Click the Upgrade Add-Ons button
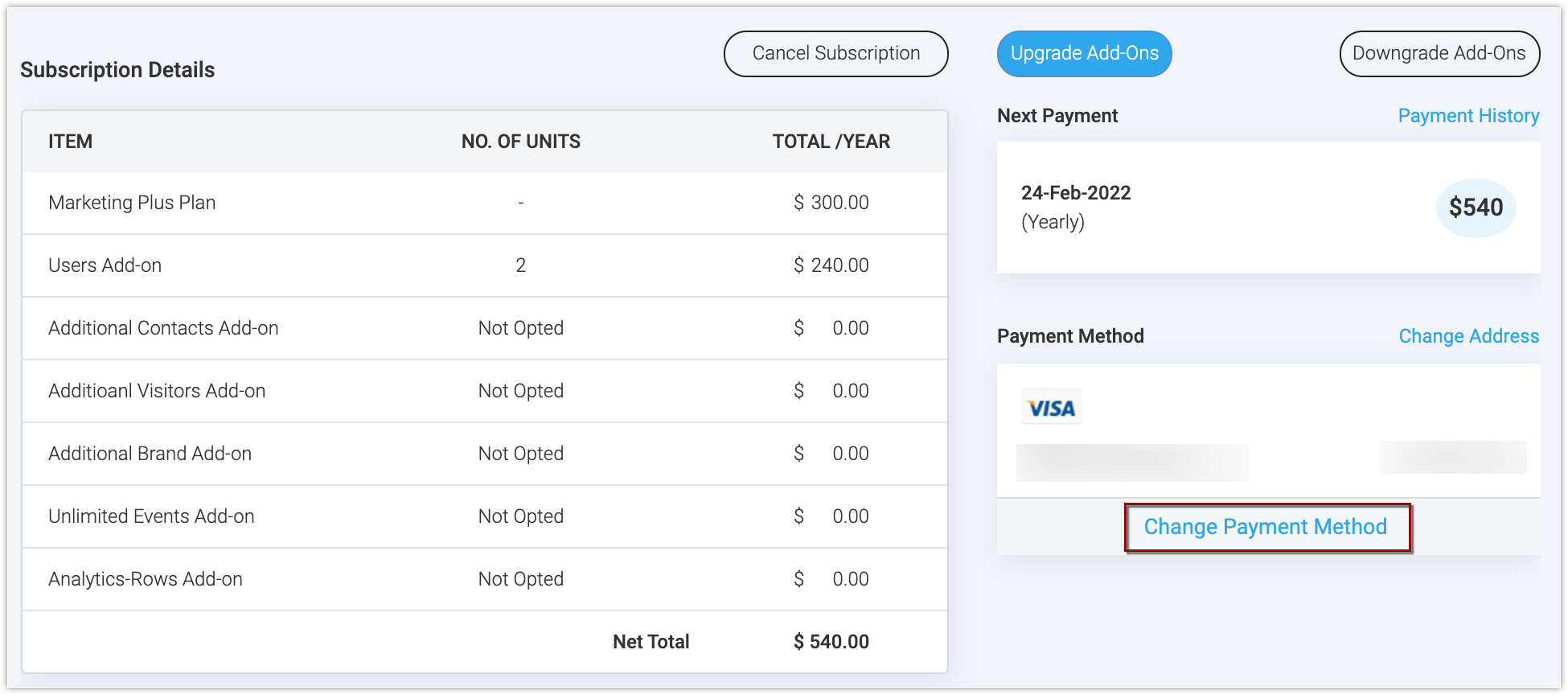 pyautogui.click(x=1084, y=54)
